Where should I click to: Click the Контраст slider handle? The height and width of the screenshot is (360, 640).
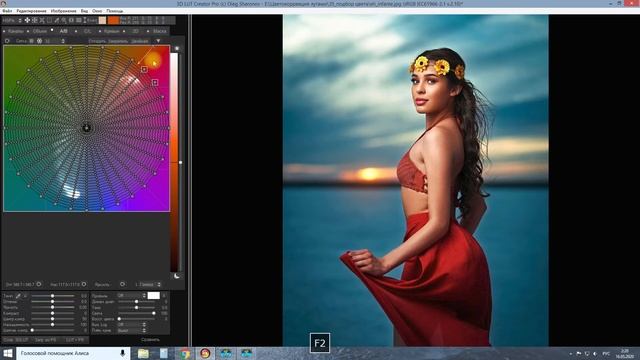pyautogui.click(x=52, y=313)
